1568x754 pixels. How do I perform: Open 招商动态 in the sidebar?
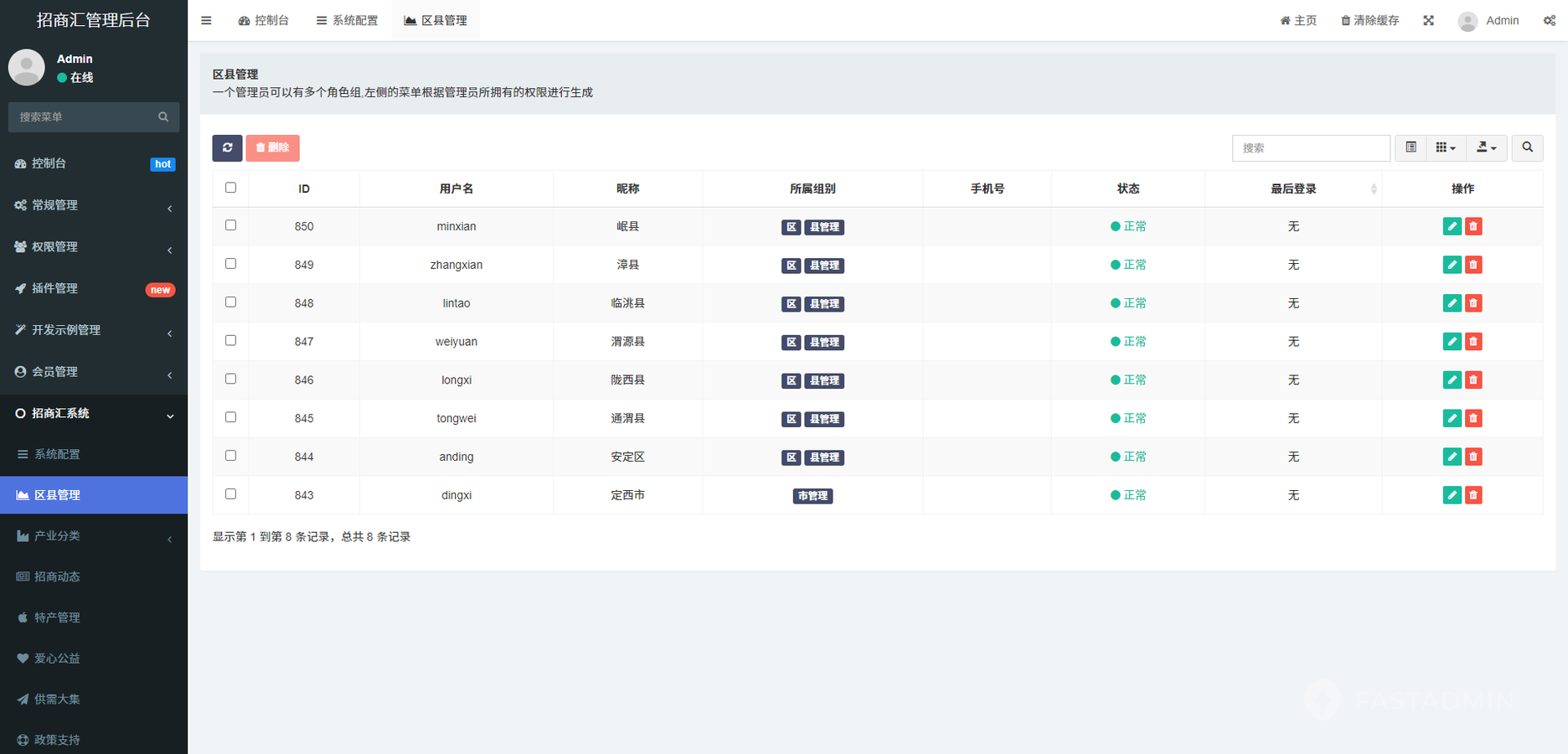tap(57, 576)
